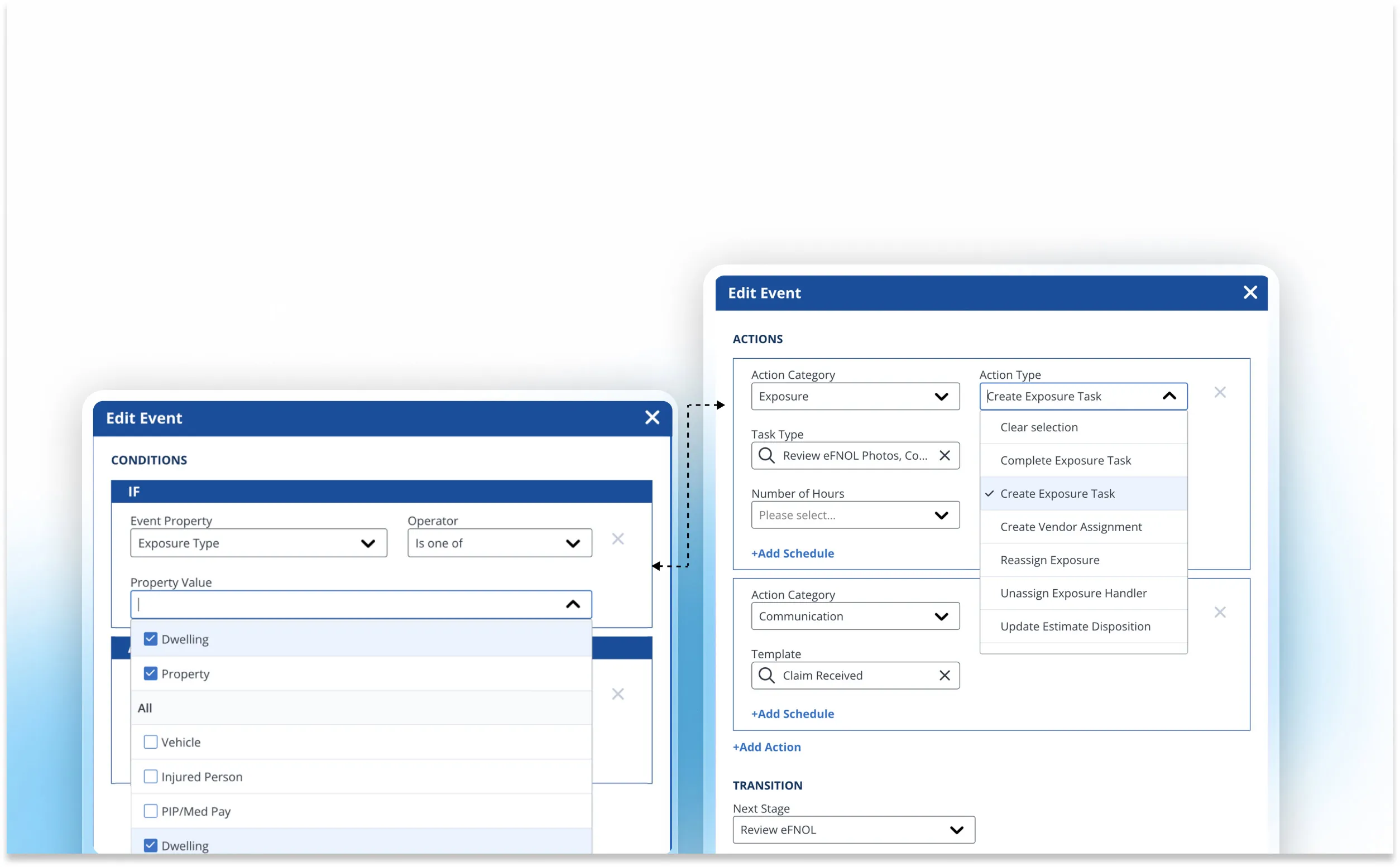Open the Event Property dropdown
This screenshot has height=867, width=1400.
(258, 543)
